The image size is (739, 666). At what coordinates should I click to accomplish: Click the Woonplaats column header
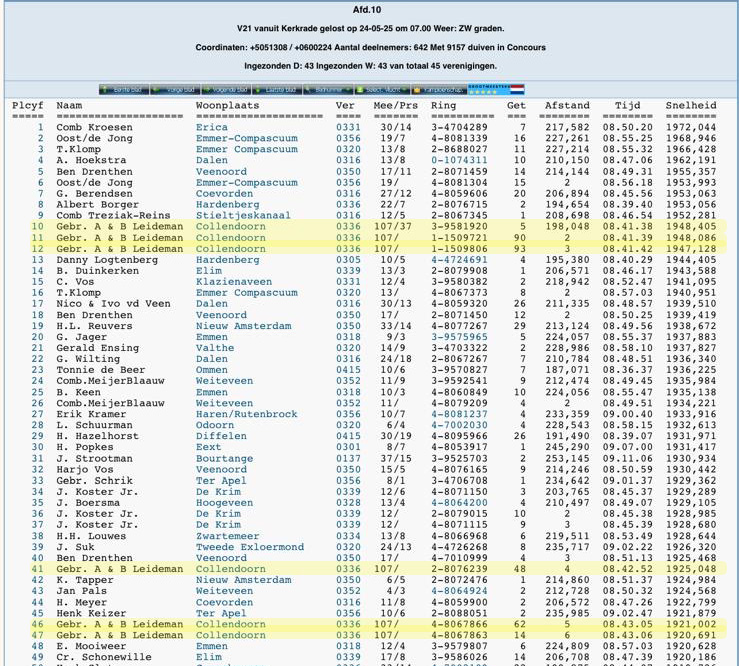(x=228, y=106)
